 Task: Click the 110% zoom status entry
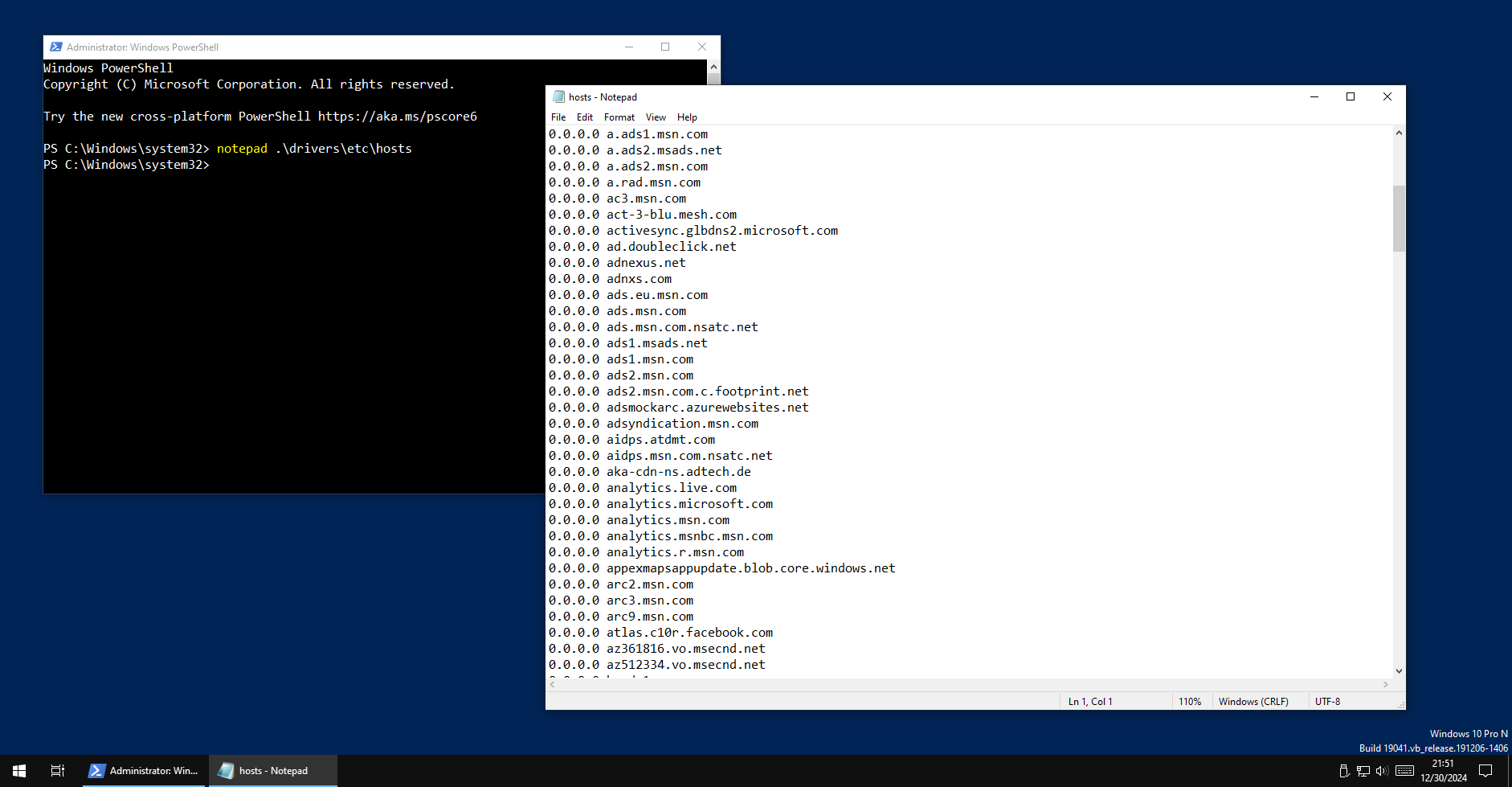pos(1190,702)
